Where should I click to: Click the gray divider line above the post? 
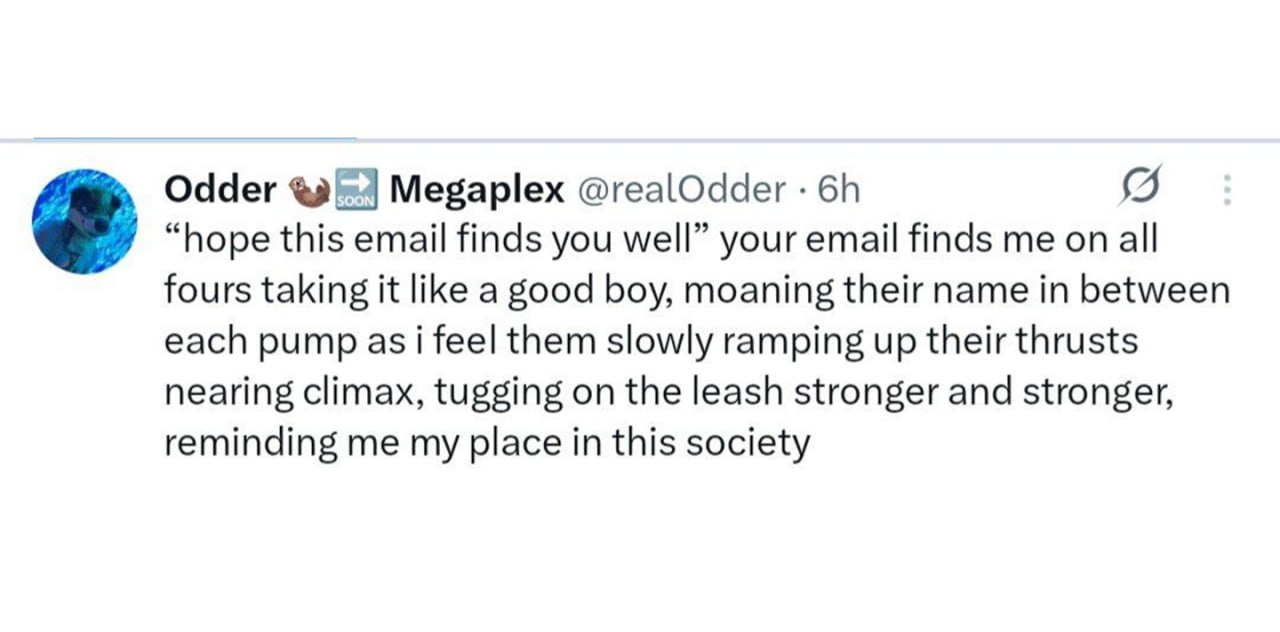tap(700, 141)
